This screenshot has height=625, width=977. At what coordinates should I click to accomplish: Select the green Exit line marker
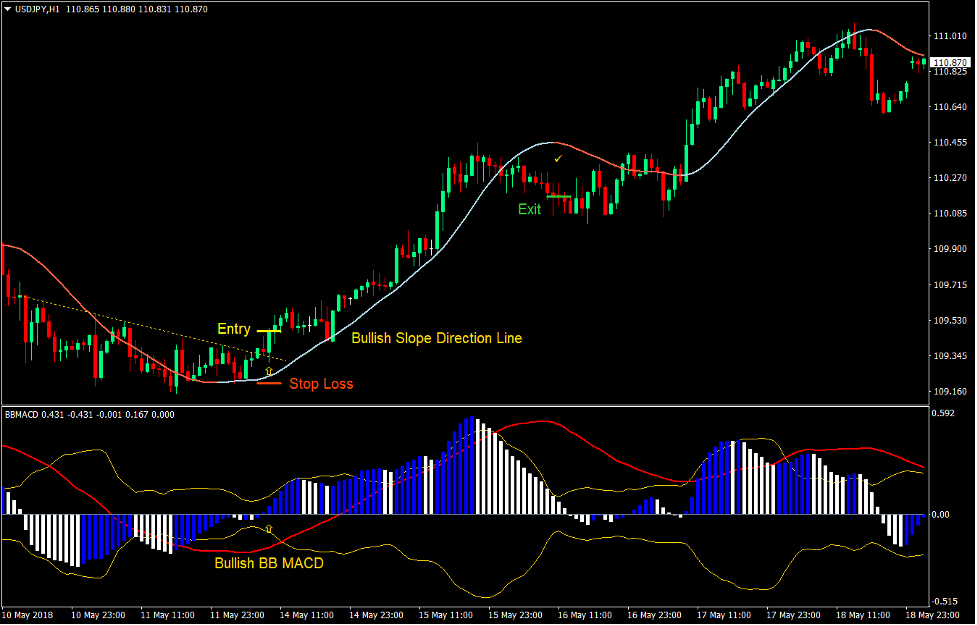(x=558, y=196)
